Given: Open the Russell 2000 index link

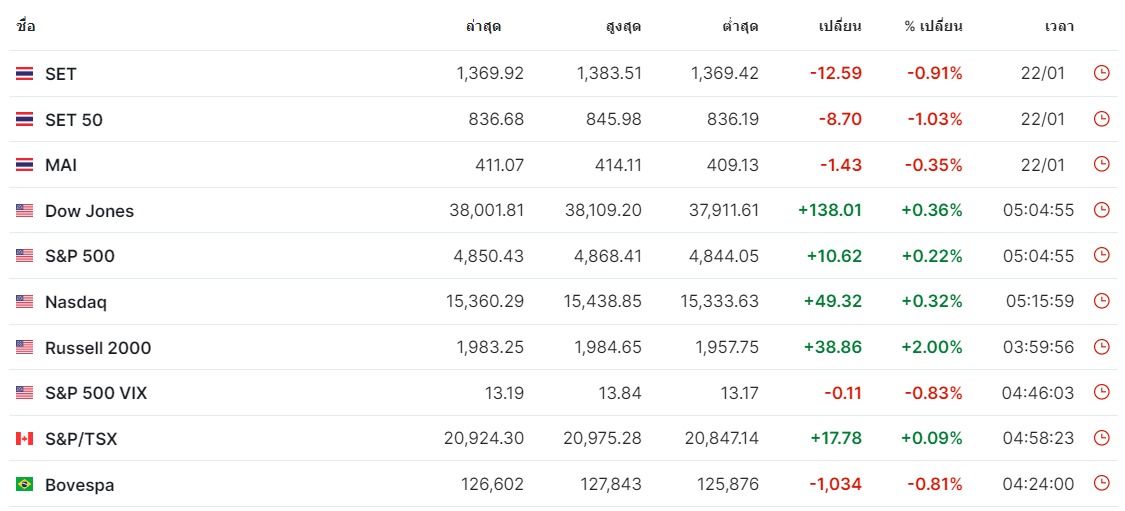Looking at the screenshot, I should tap(98, 348).
